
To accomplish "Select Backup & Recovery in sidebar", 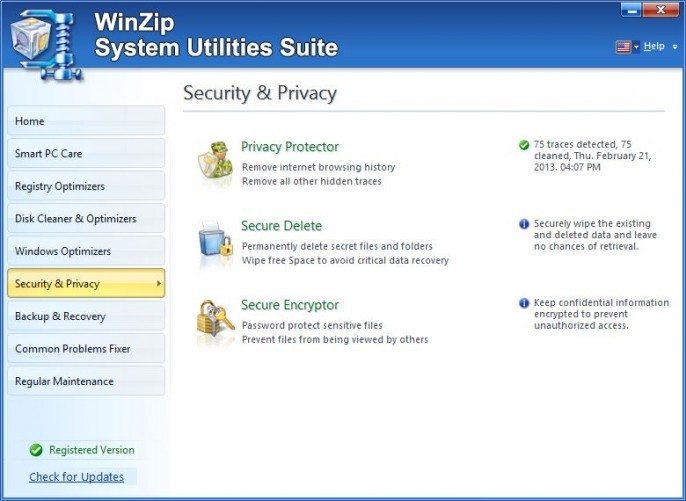I will [x=86, y=316].
